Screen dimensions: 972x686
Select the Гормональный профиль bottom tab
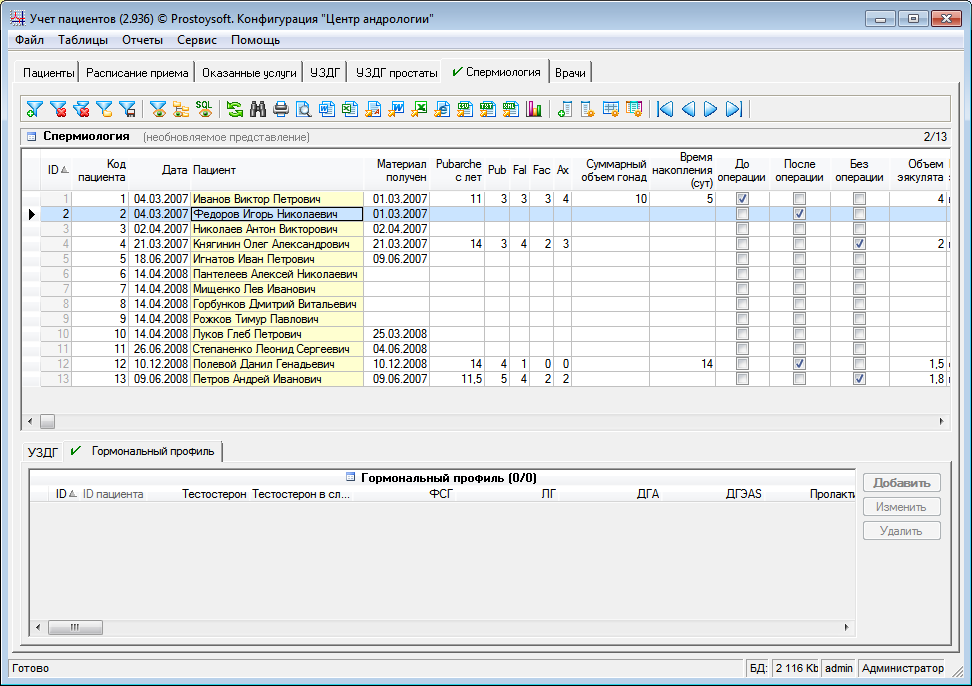click(x=152, y=452)
